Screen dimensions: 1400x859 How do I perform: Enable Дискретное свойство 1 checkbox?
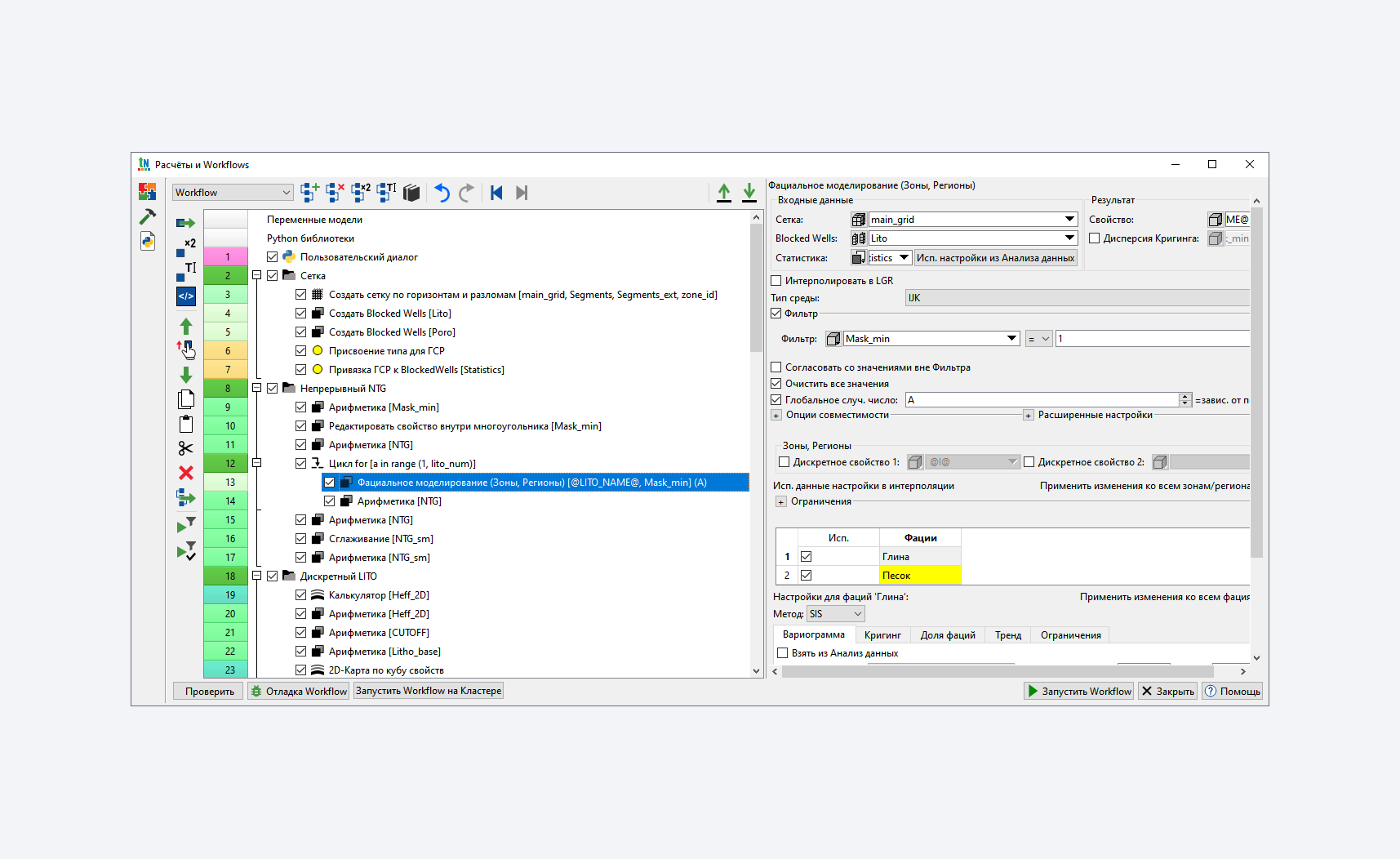pyautogui.click(x=784, y=462)
